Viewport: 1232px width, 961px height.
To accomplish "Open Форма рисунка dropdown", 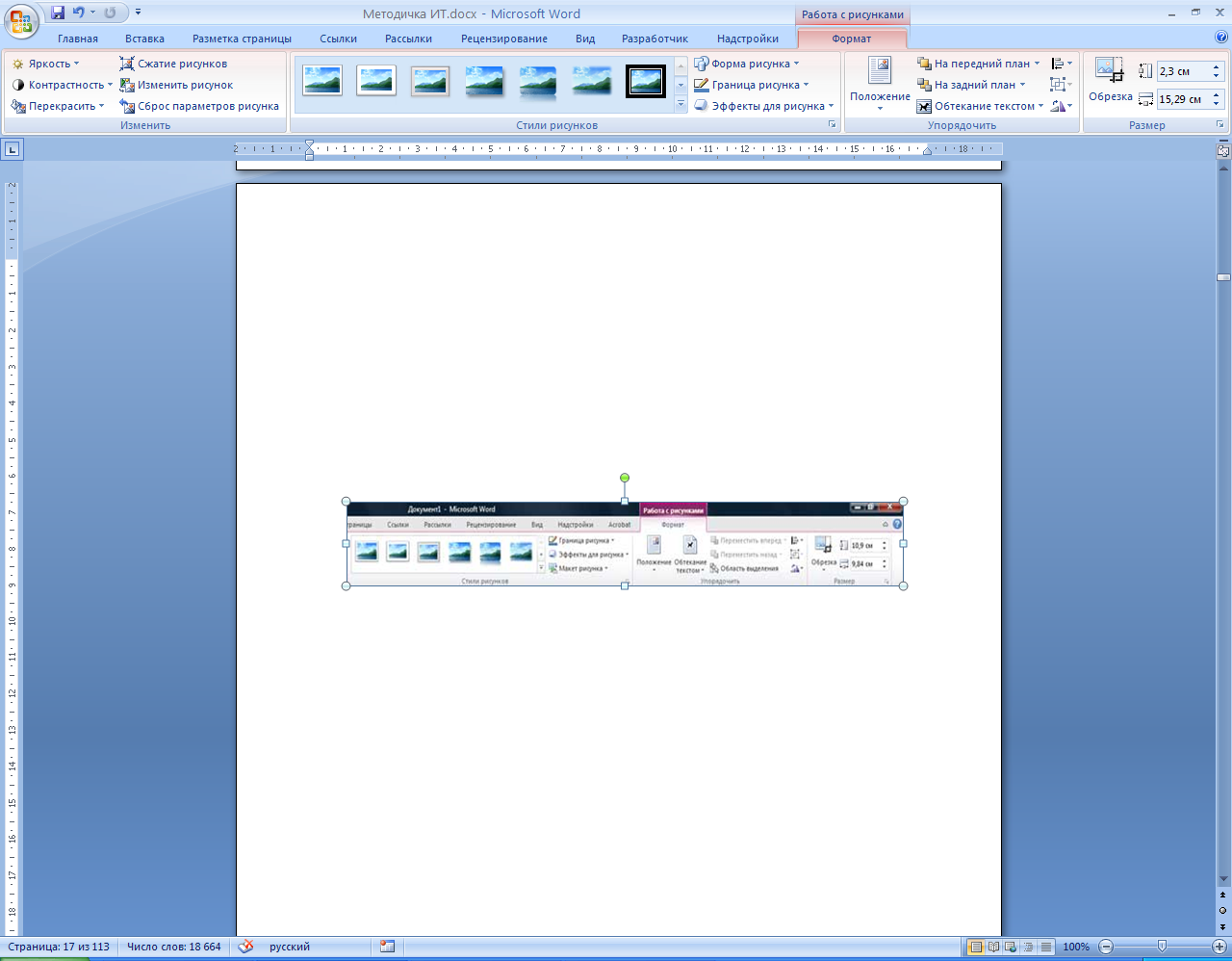I will (747, 64).
